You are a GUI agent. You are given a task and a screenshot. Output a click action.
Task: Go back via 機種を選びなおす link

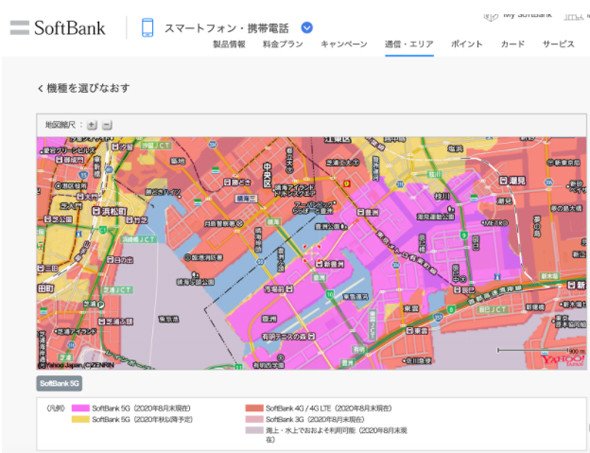click(84, 88)
